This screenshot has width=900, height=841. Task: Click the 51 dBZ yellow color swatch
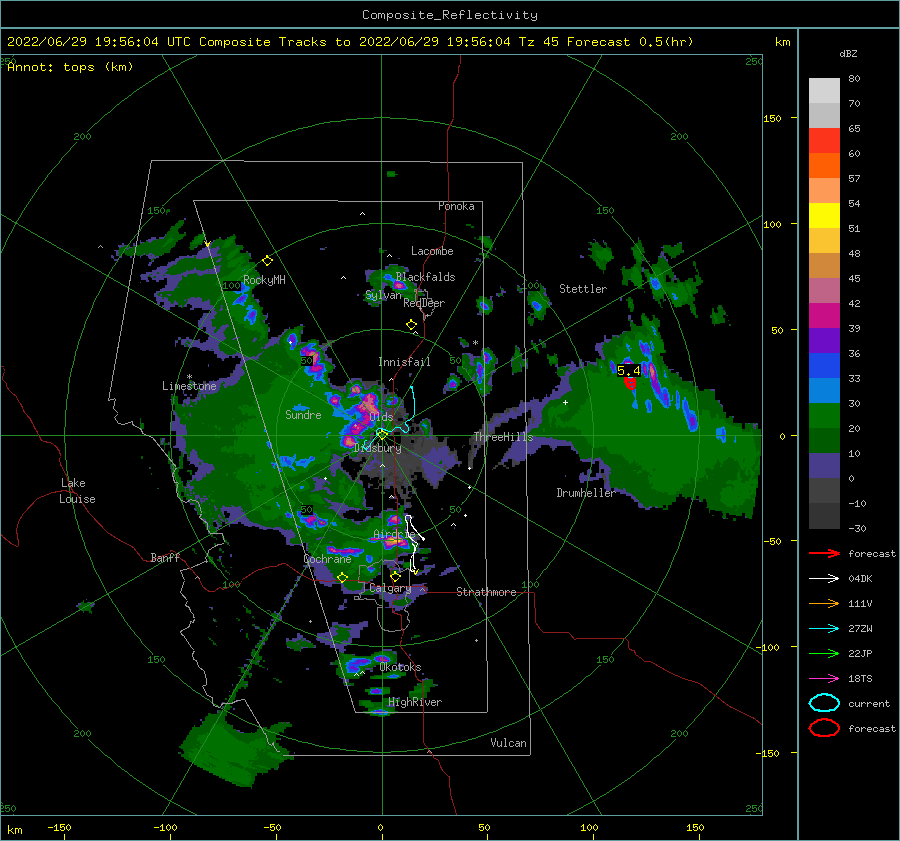coord(824,215)
